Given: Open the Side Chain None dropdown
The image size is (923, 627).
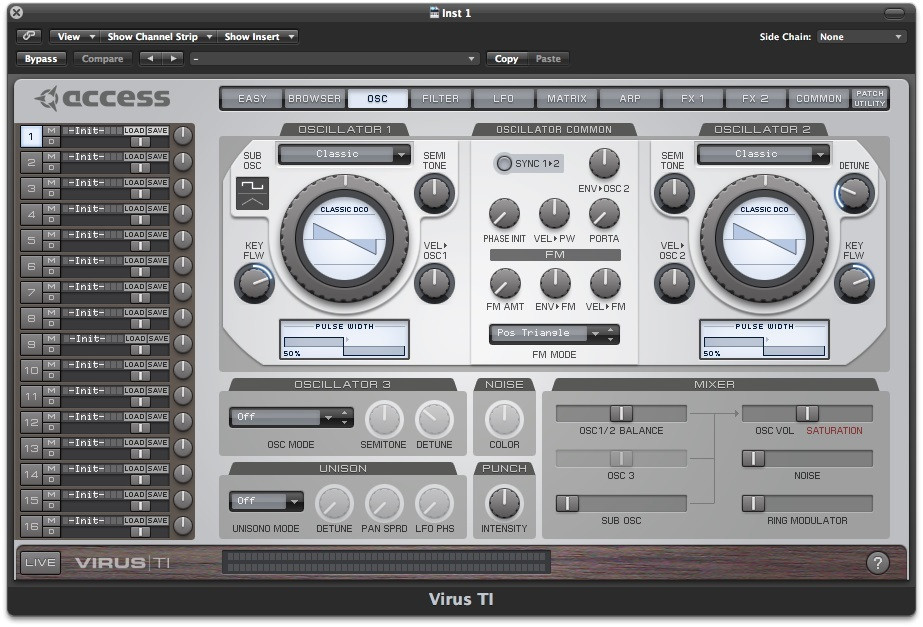Looking at the screenshot, I should click(x=861, y=37).
